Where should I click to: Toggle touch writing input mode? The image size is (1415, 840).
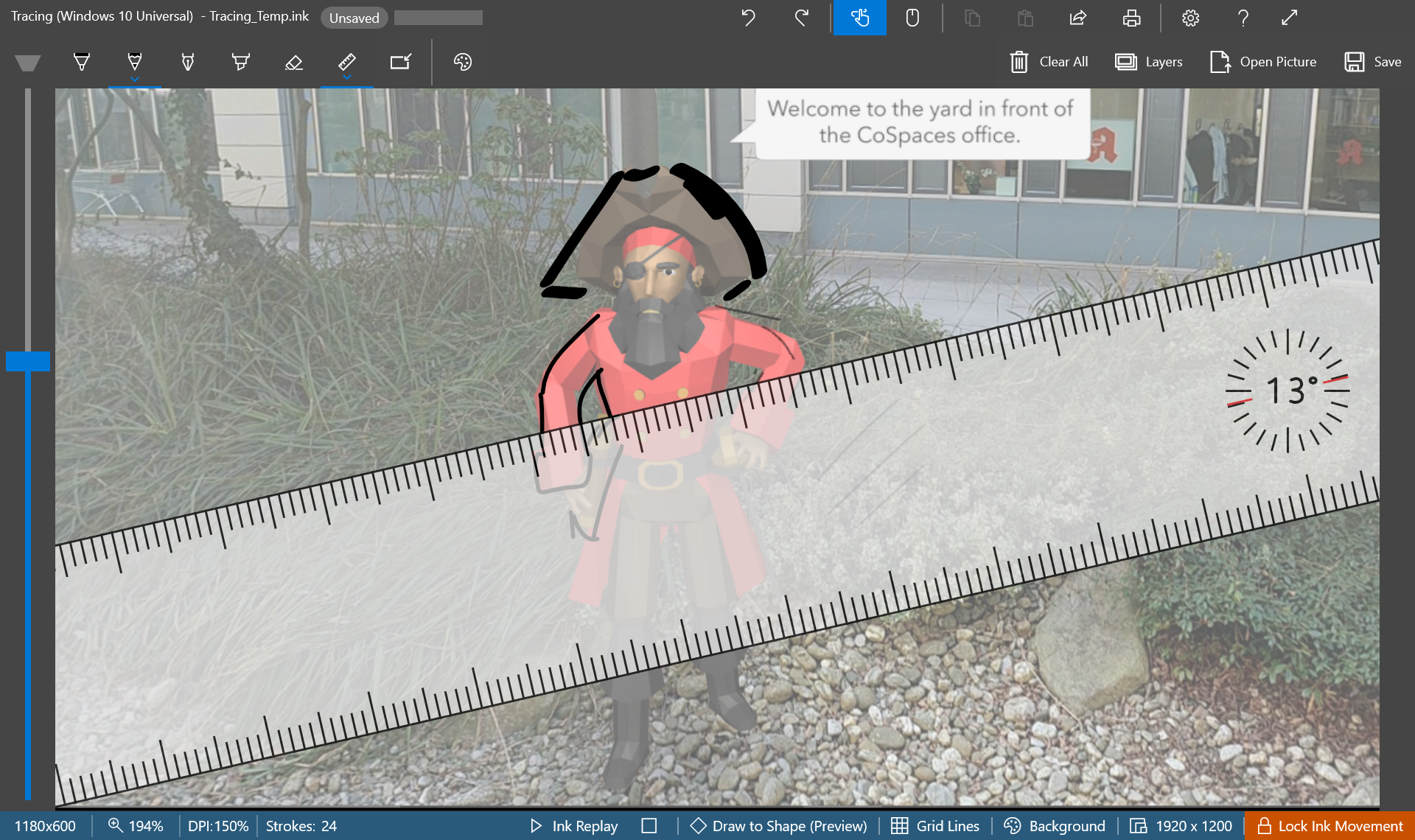(860, 18)
